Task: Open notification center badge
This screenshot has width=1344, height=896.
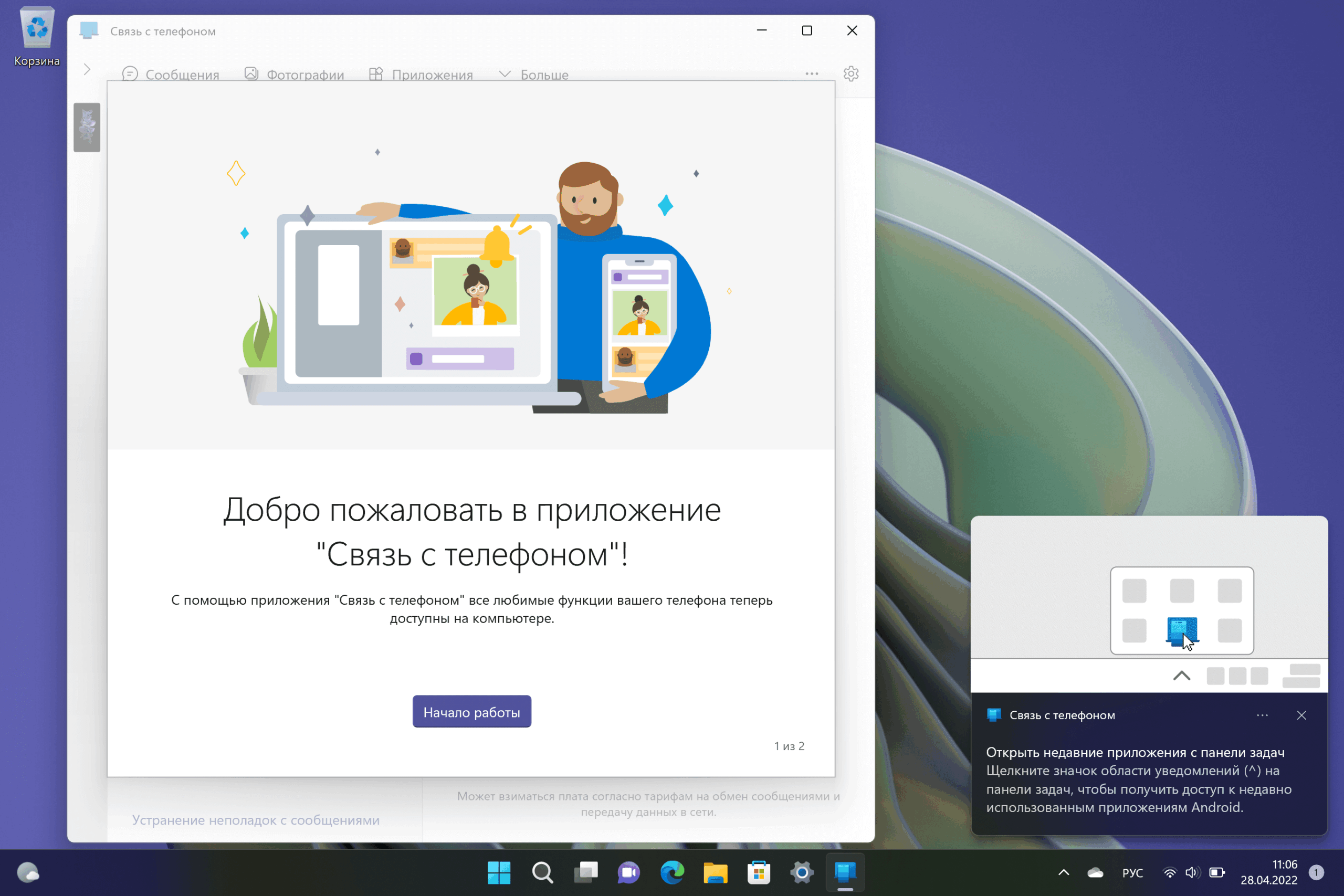Action: (x=1316, y=872)
